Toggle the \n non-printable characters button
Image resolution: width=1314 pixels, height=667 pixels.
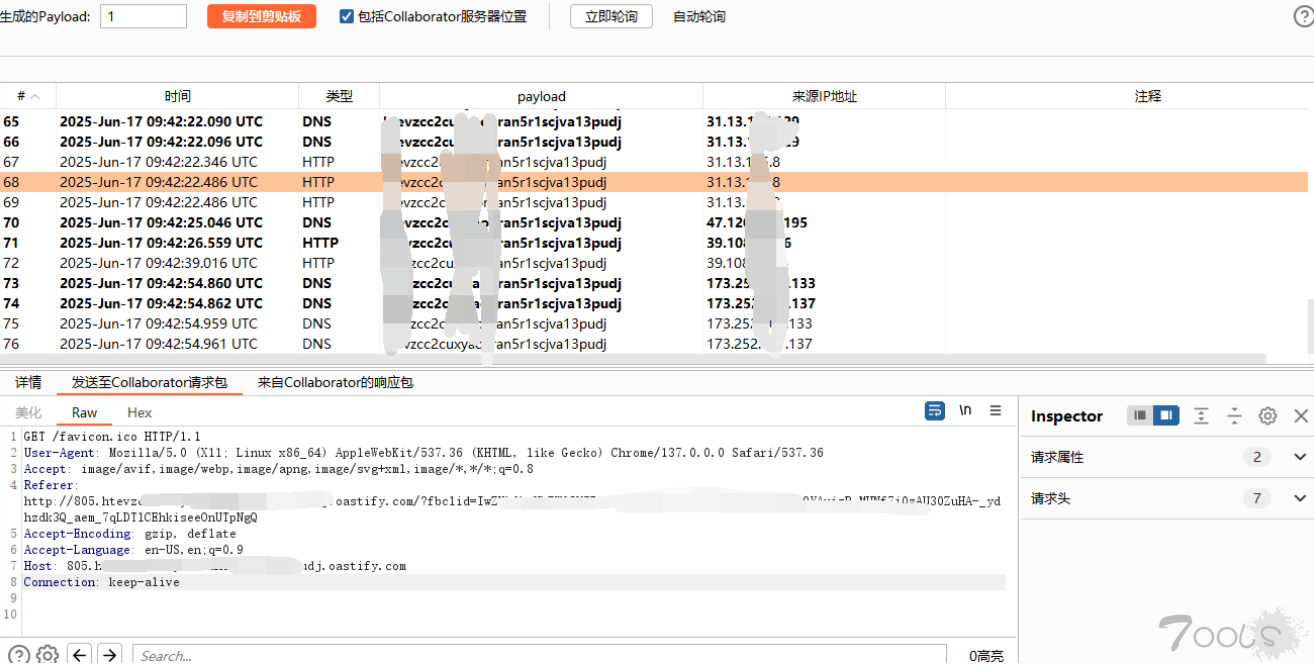click(965, 411)
